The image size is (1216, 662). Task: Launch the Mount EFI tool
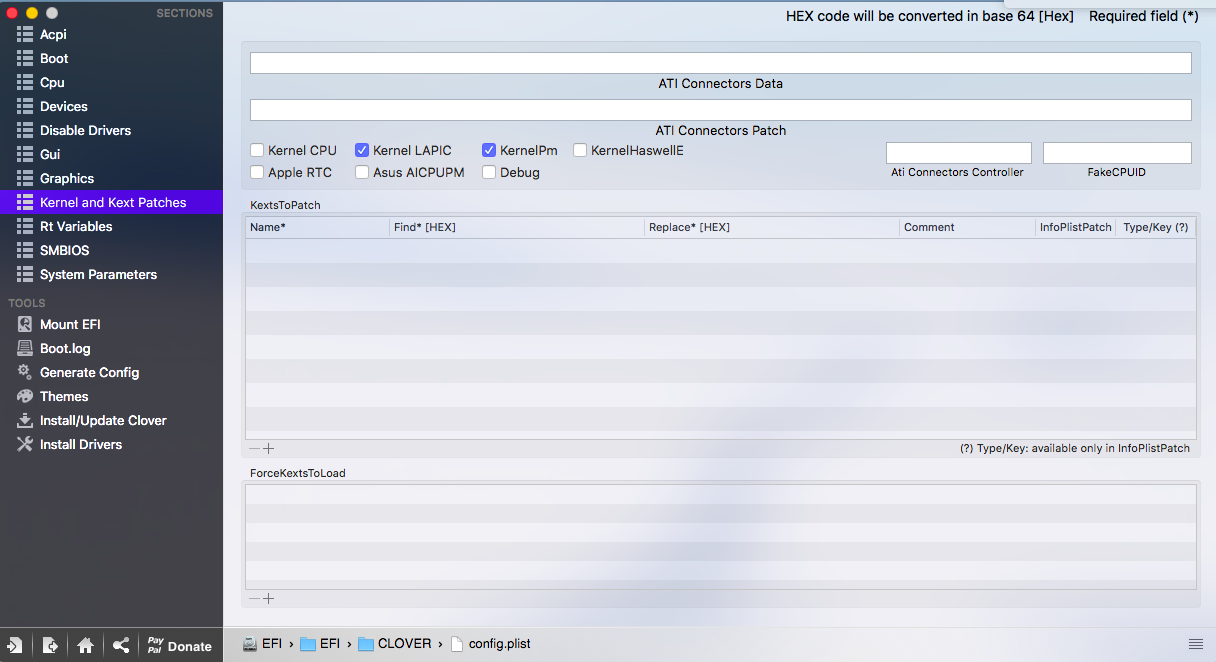111,324
